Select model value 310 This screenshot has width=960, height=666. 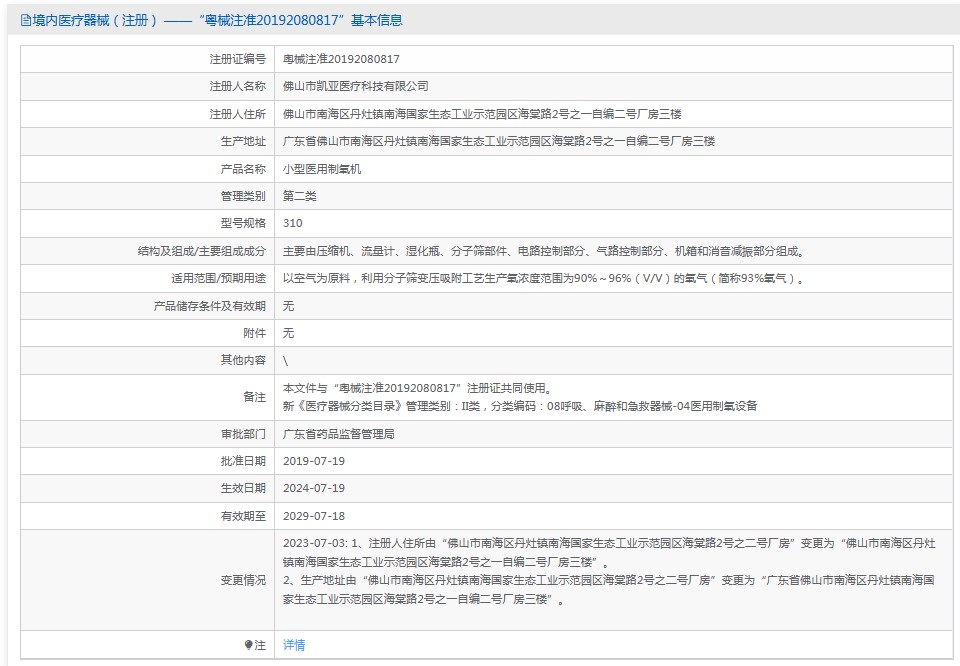point(293,223)
